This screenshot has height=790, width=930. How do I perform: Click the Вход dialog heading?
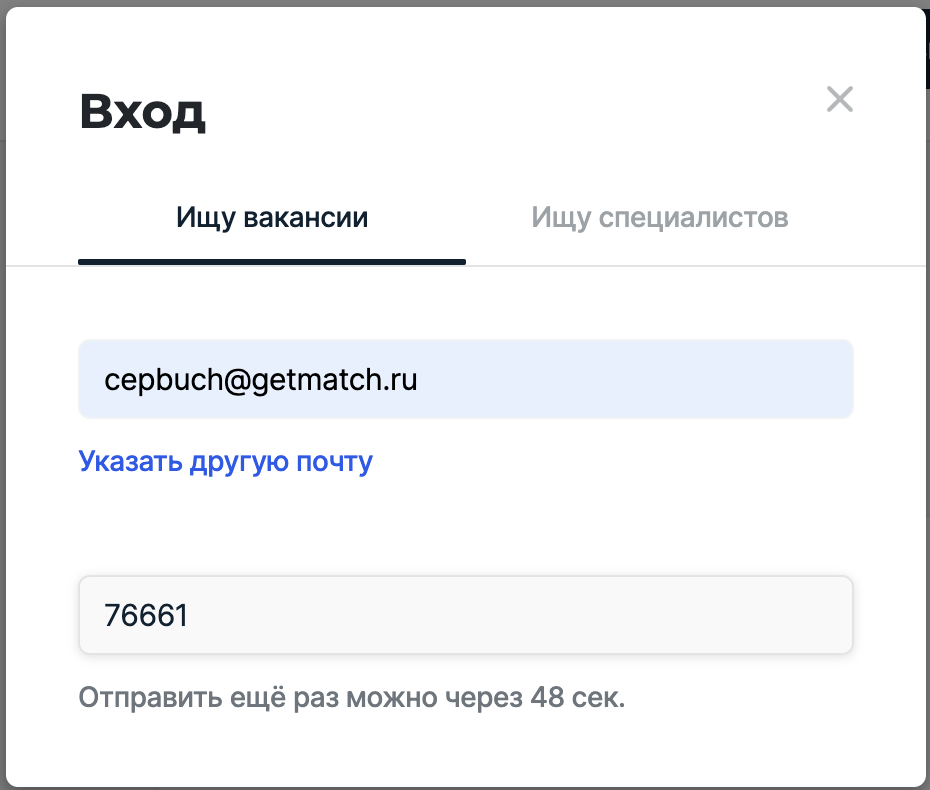coord(142,113)
